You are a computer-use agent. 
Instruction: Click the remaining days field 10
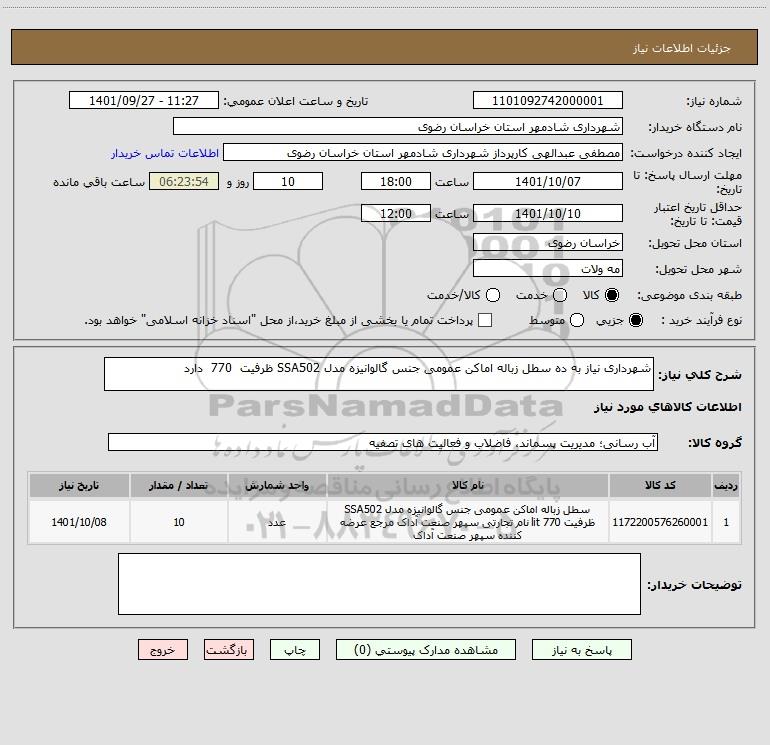click(x=288, y=181)
